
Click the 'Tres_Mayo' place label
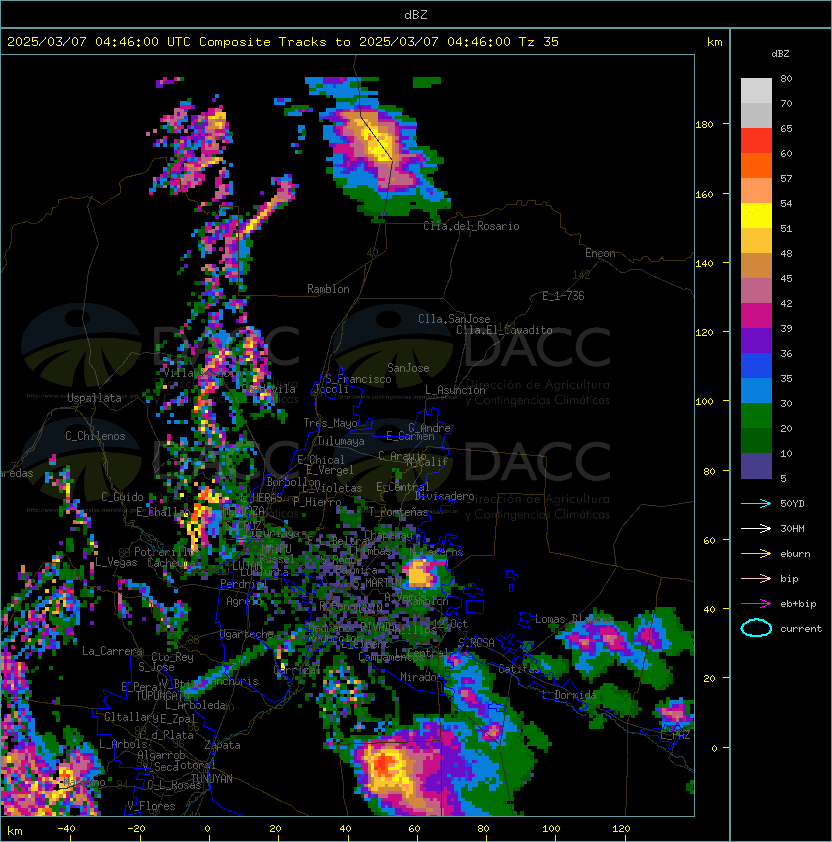[330, 423]
